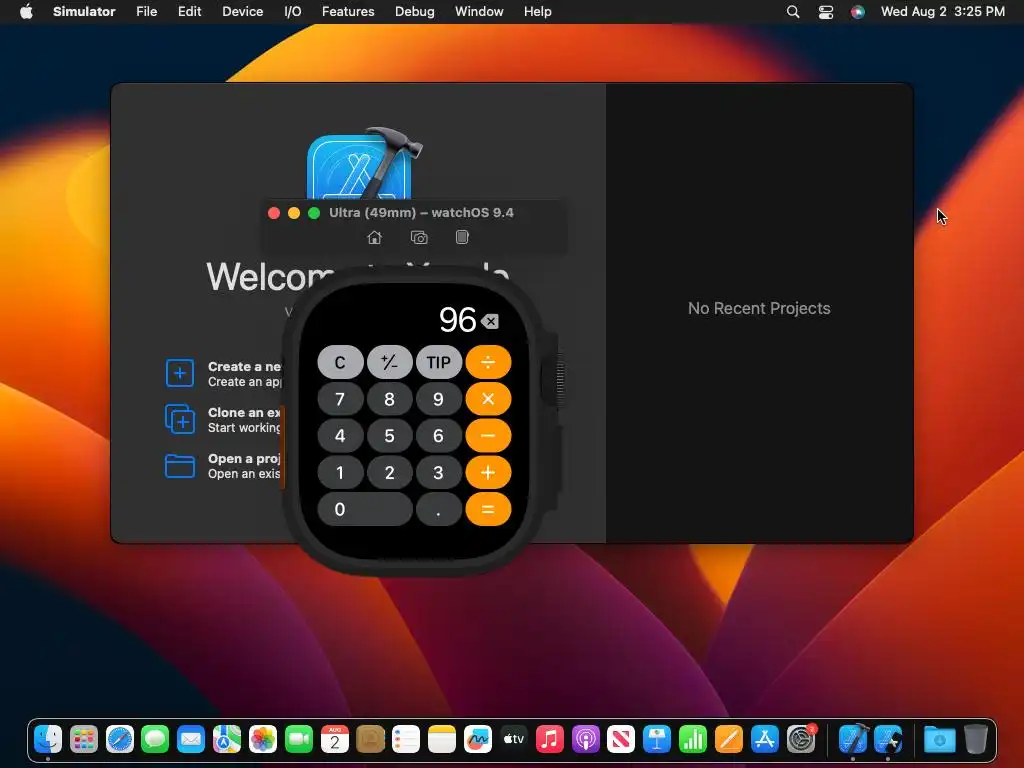Viewport: 1024px width, 768px height.
Task: Tap the equals key
Action: (488, 509)
